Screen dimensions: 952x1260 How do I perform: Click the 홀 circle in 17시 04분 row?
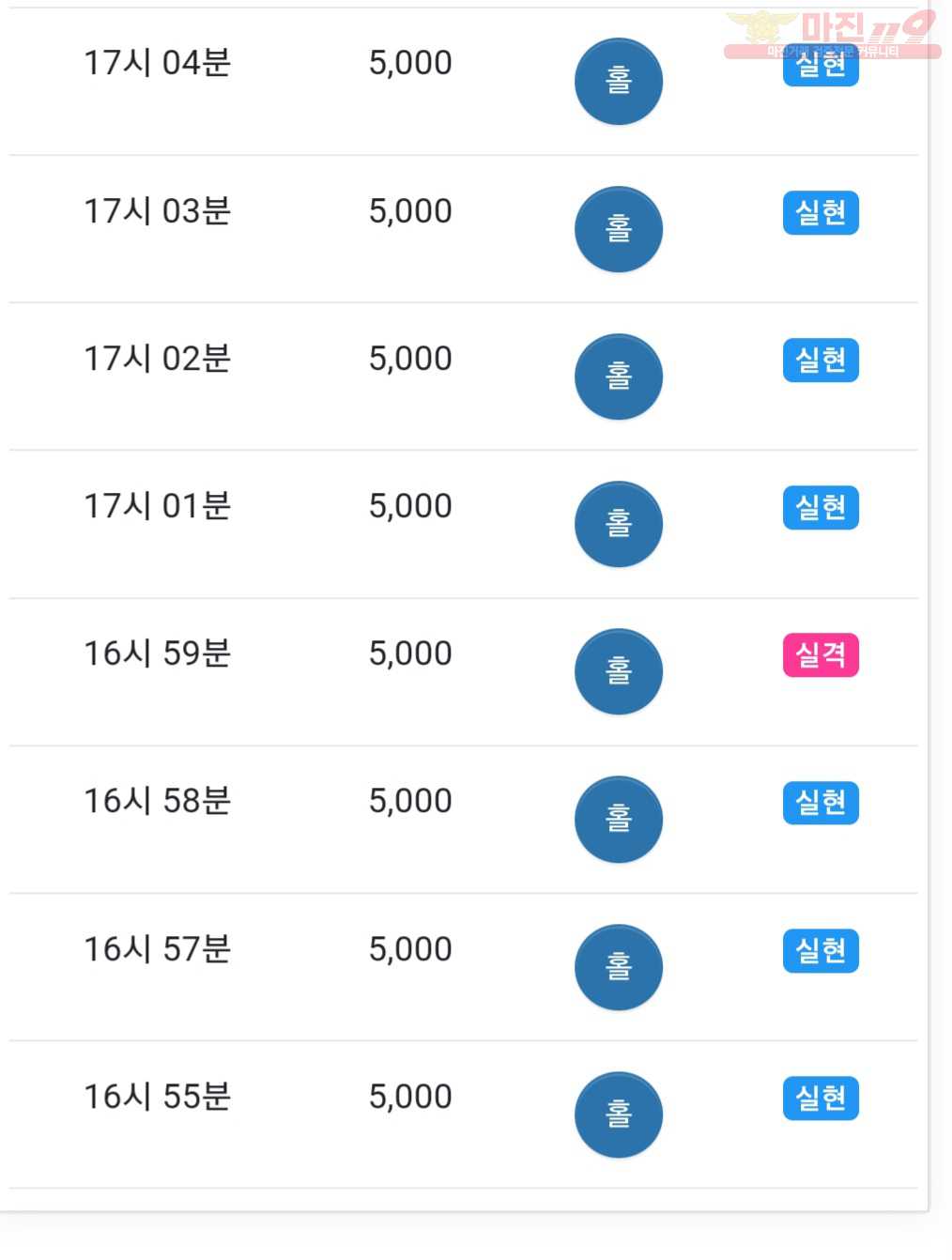pyautogui.click(x=619, y=82)
